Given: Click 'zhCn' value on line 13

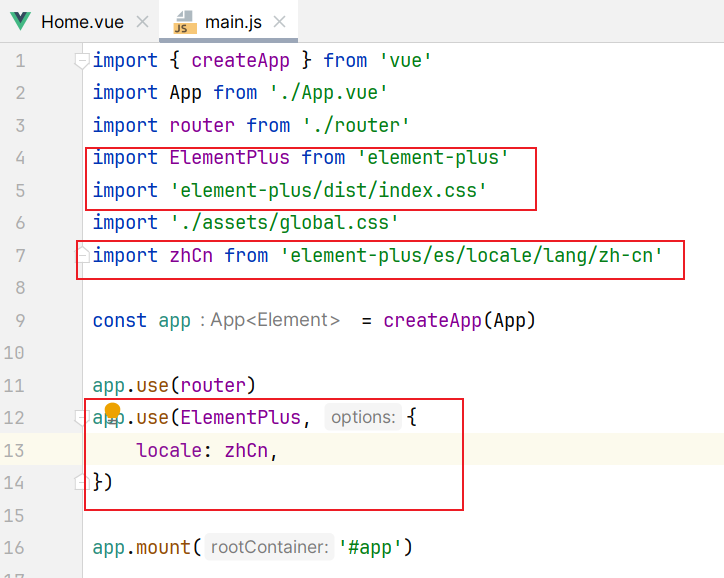Looking at the screenshot, I should [246, 450].
